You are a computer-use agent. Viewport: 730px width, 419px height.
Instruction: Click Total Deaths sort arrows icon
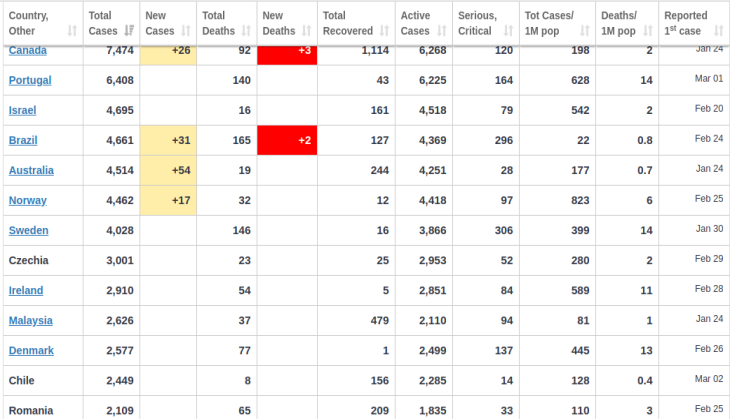click(x=246, y=31)
